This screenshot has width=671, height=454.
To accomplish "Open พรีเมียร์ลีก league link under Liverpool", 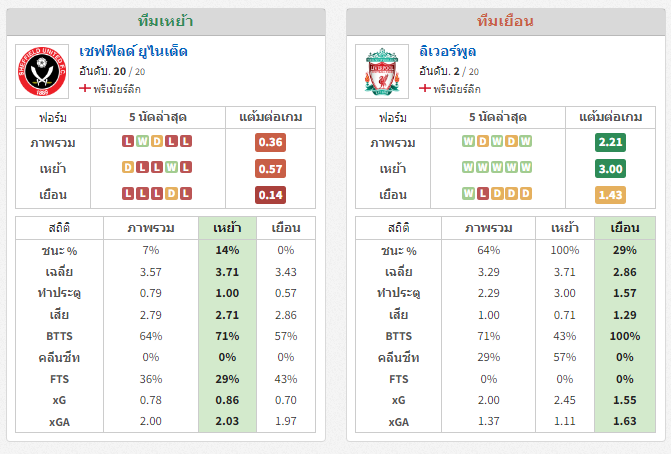I will point(457,89).
